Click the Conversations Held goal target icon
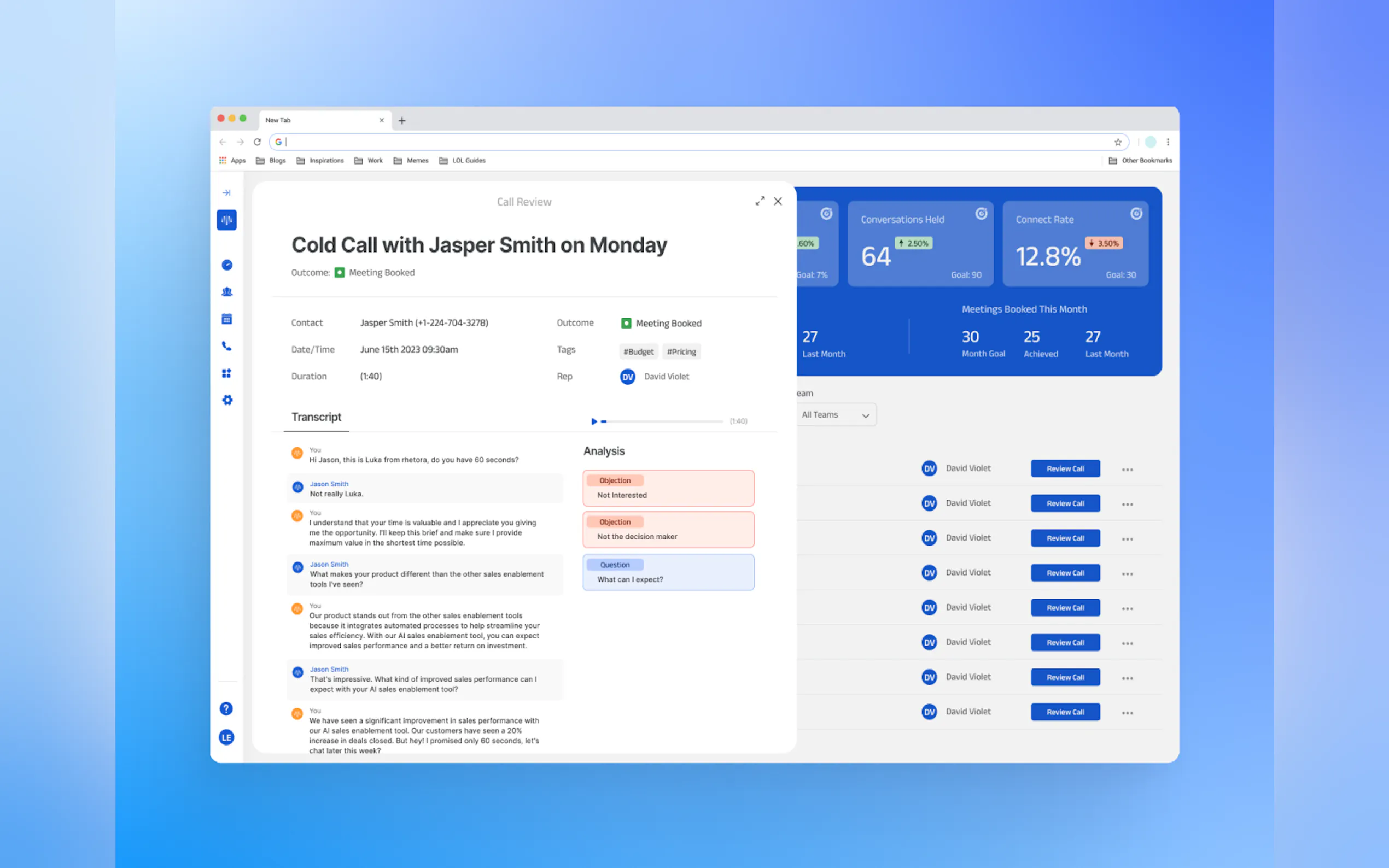Screen dimensions: 1389x868 (981, 214)
